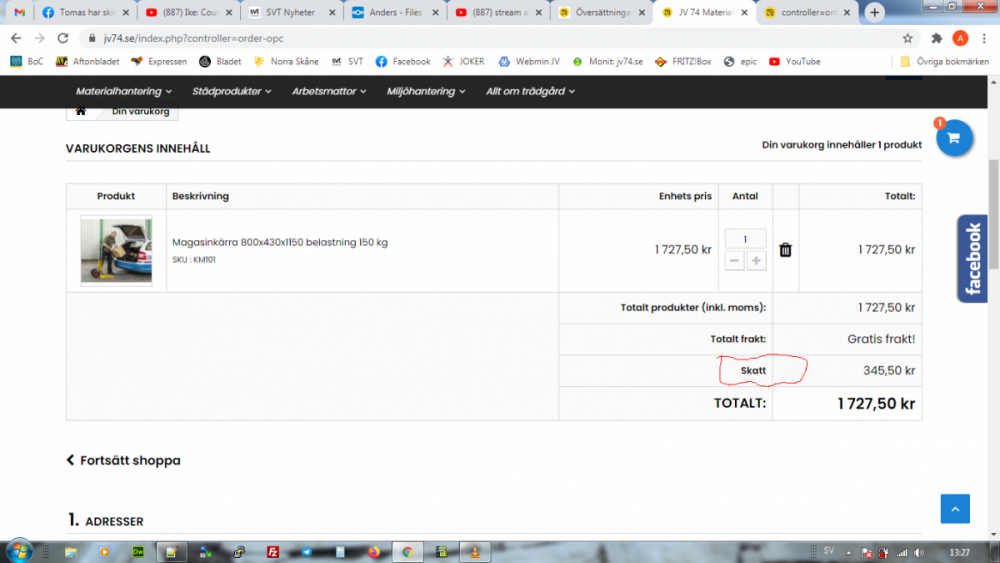Click the shopping cart icon button

[x=953, y=138]
